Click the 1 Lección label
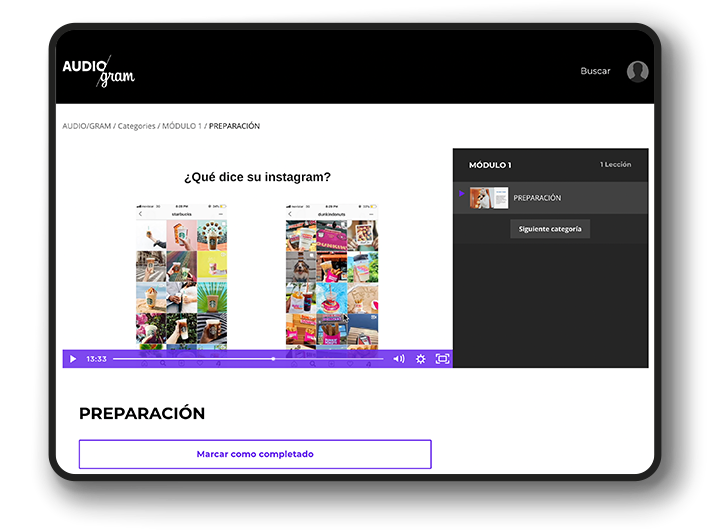The image size is (707, 530). 615,165
